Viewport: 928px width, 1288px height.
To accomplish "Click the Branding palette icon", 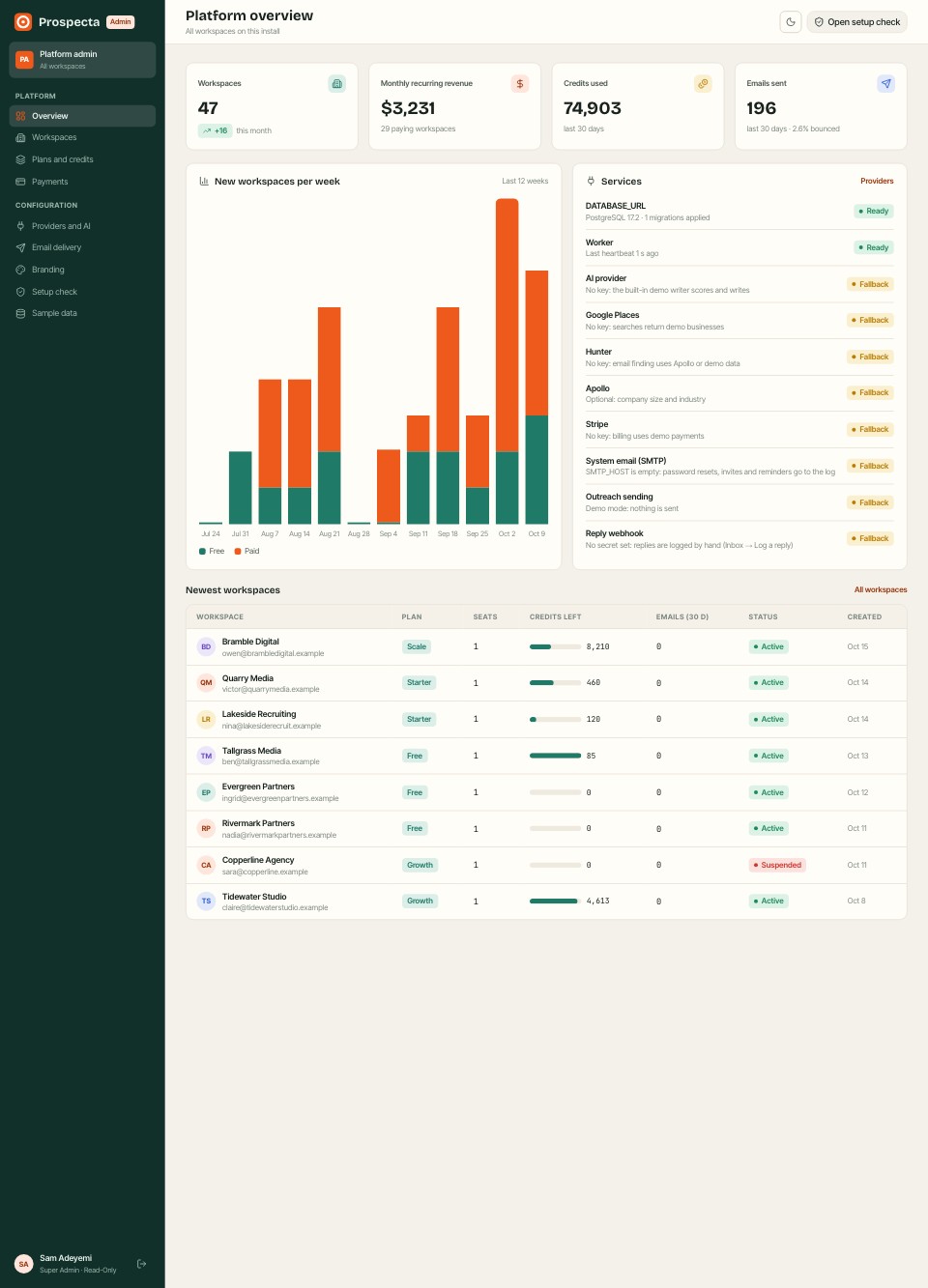I will click(20, 270).
